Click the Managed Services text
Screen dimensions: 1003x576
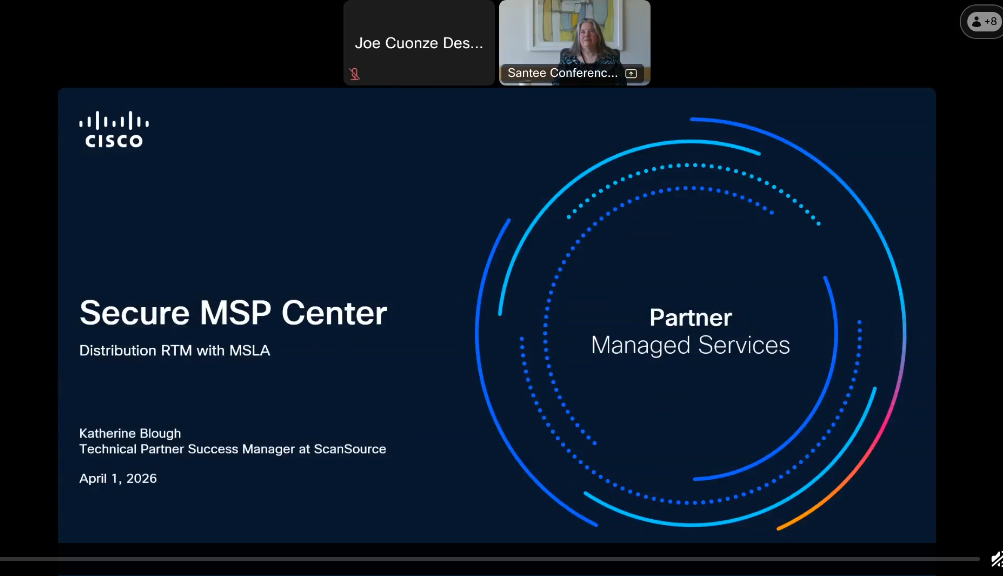click(x=691, y=346)
